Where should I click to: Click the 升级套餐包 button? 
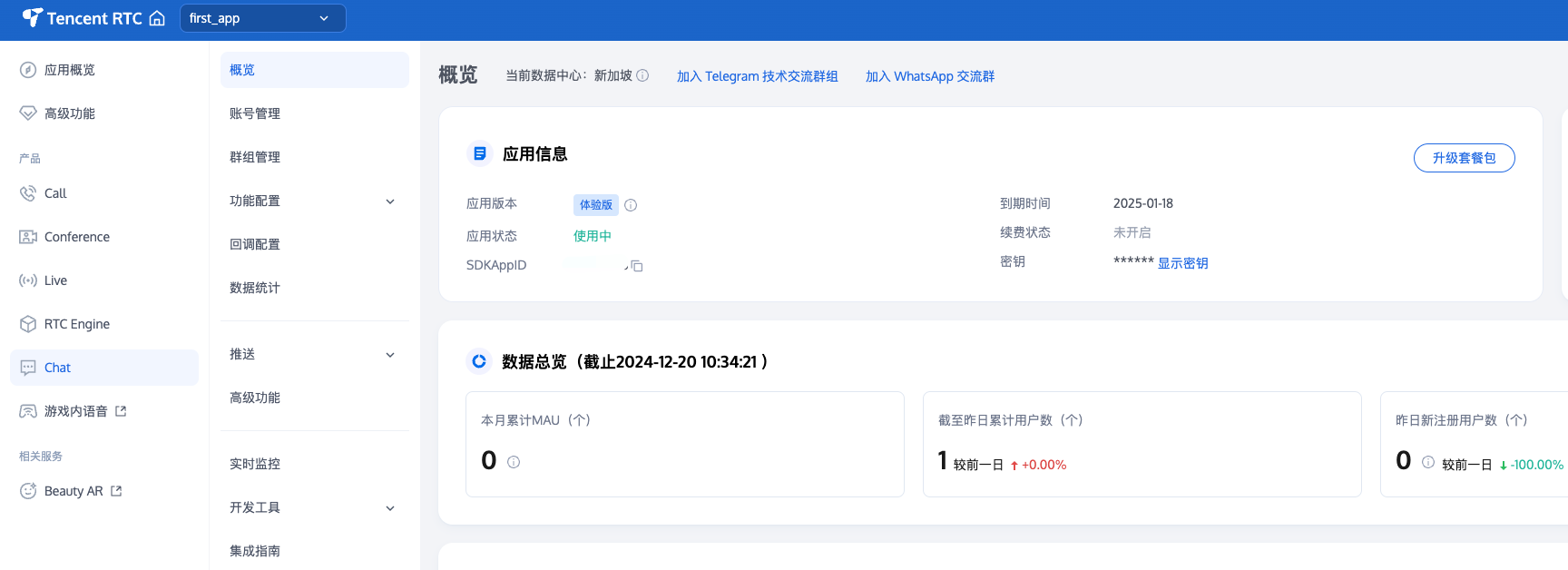pos(1465,158)
